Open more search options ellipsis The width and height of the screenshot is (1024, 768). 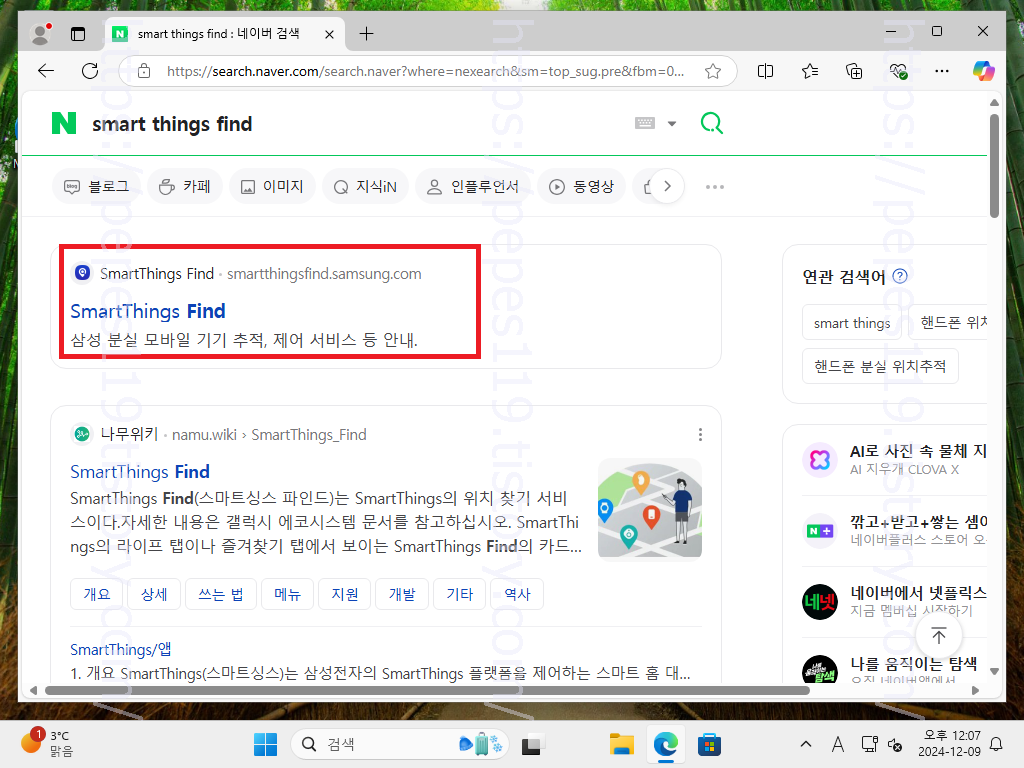click(x=714, y=187)
